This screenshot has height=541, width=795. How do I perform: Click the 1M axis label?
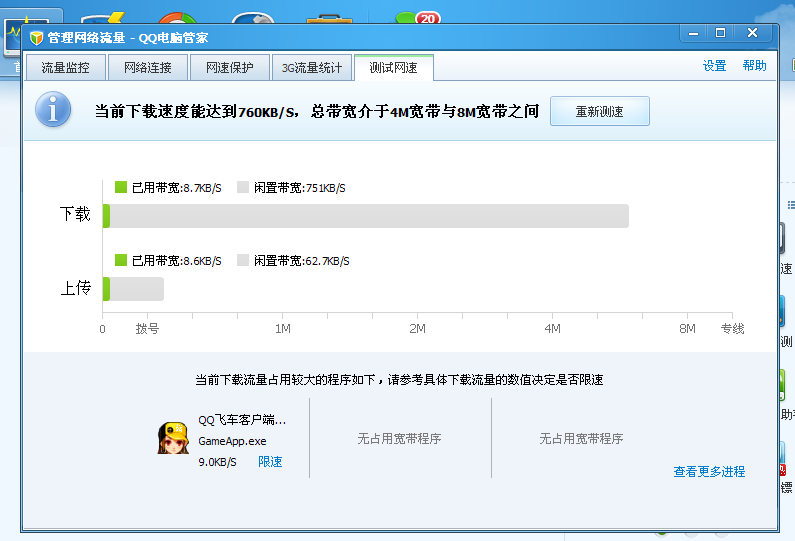283,329
